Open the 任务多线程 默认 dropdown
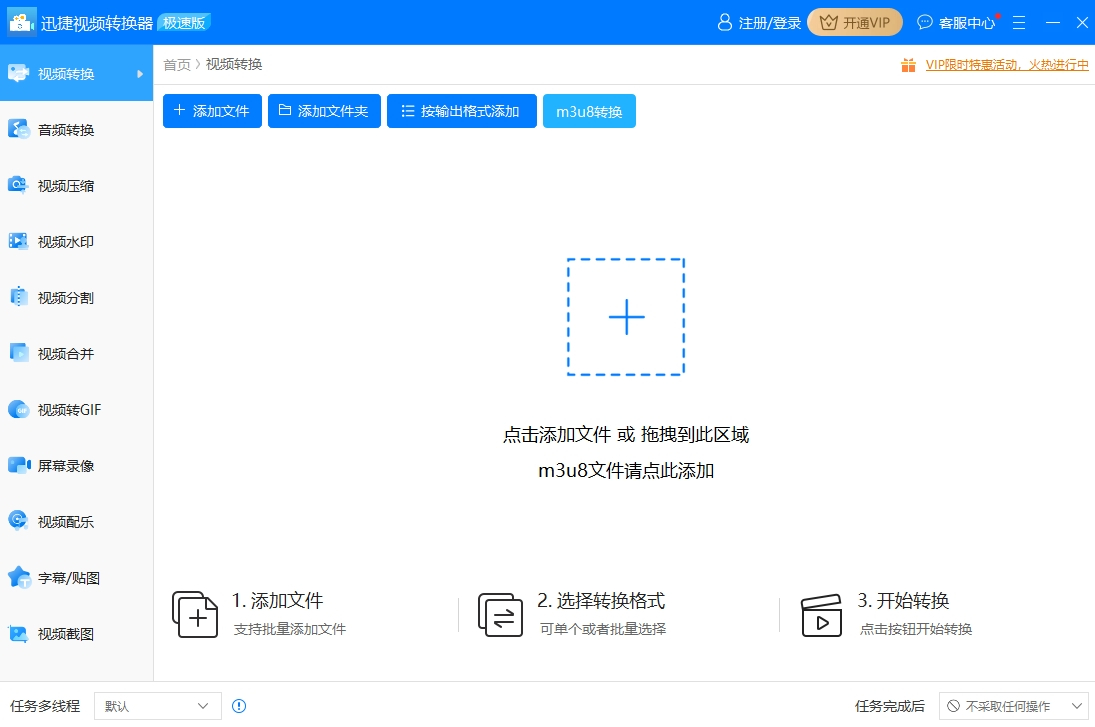This screenshot has width=1095, height=727. coord(156,705)
